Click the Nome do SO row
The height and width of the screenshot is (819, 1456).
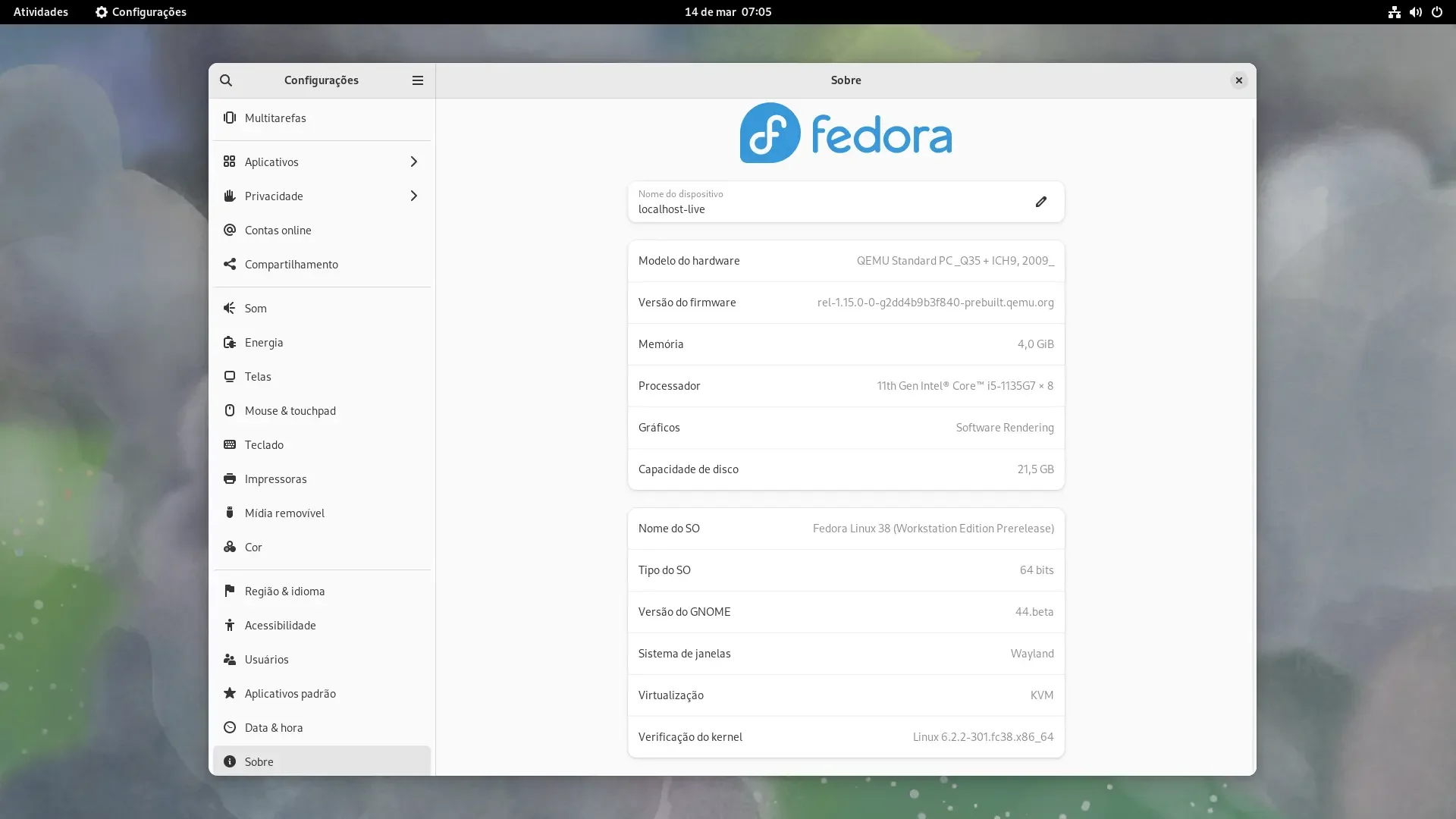coord(846,529)
